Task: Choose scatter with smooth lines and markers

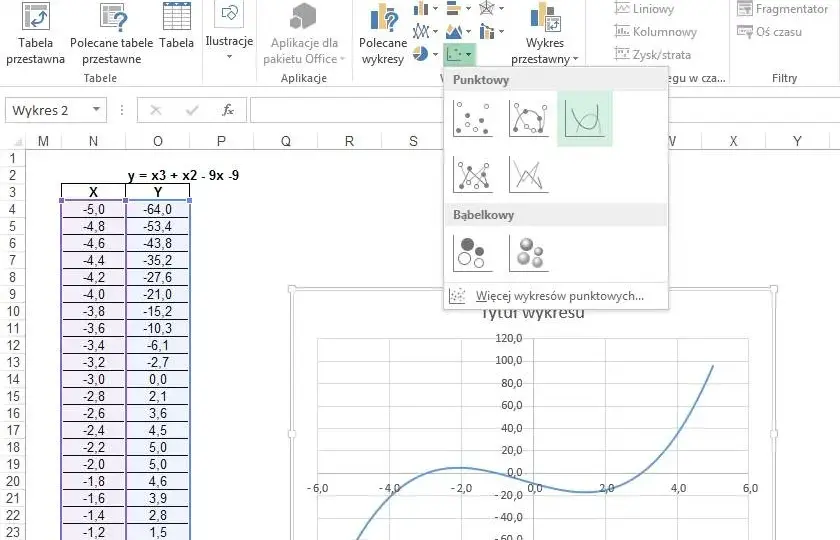Action: (529, 118)
